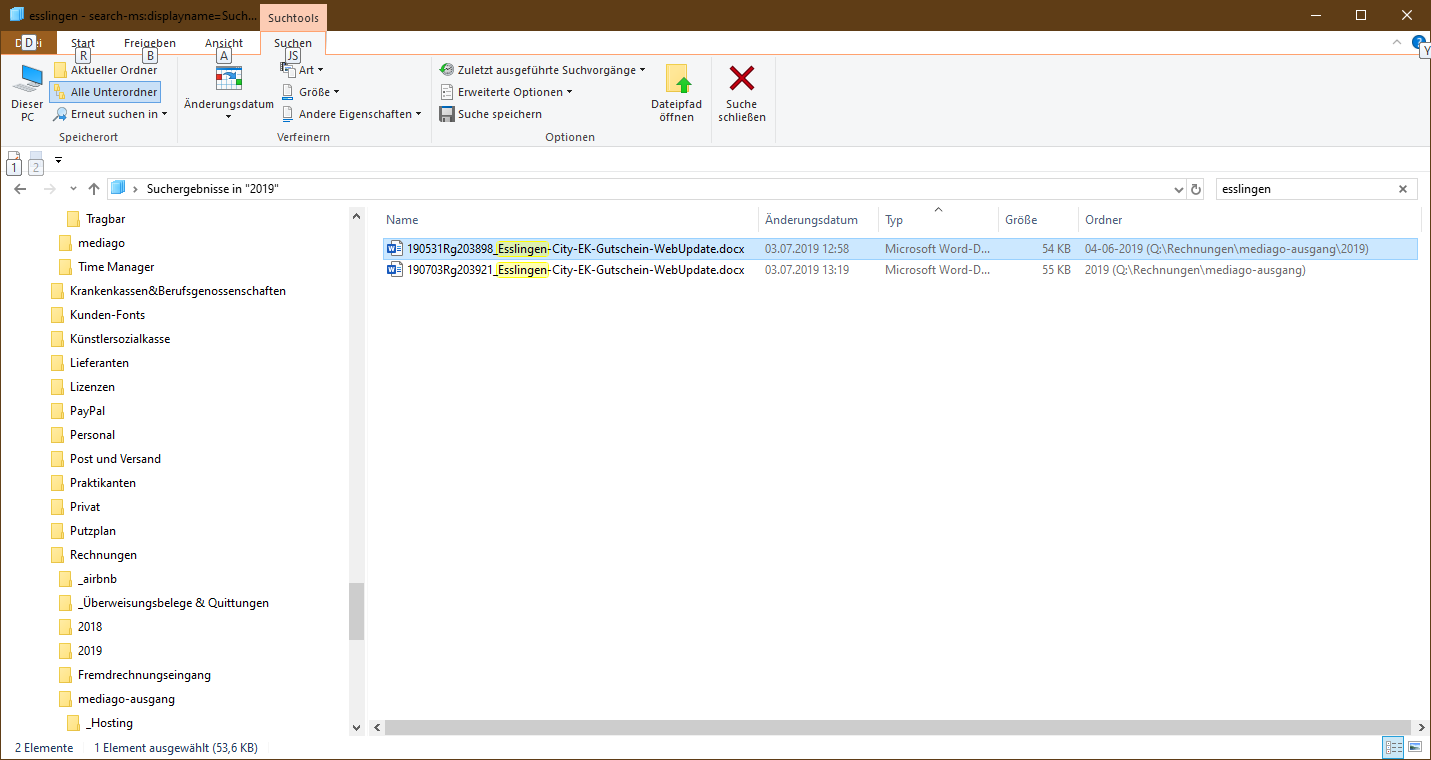Click the Suchtools contextual tab header
Screen dimensions: 1431x760
tap(293, 17)
